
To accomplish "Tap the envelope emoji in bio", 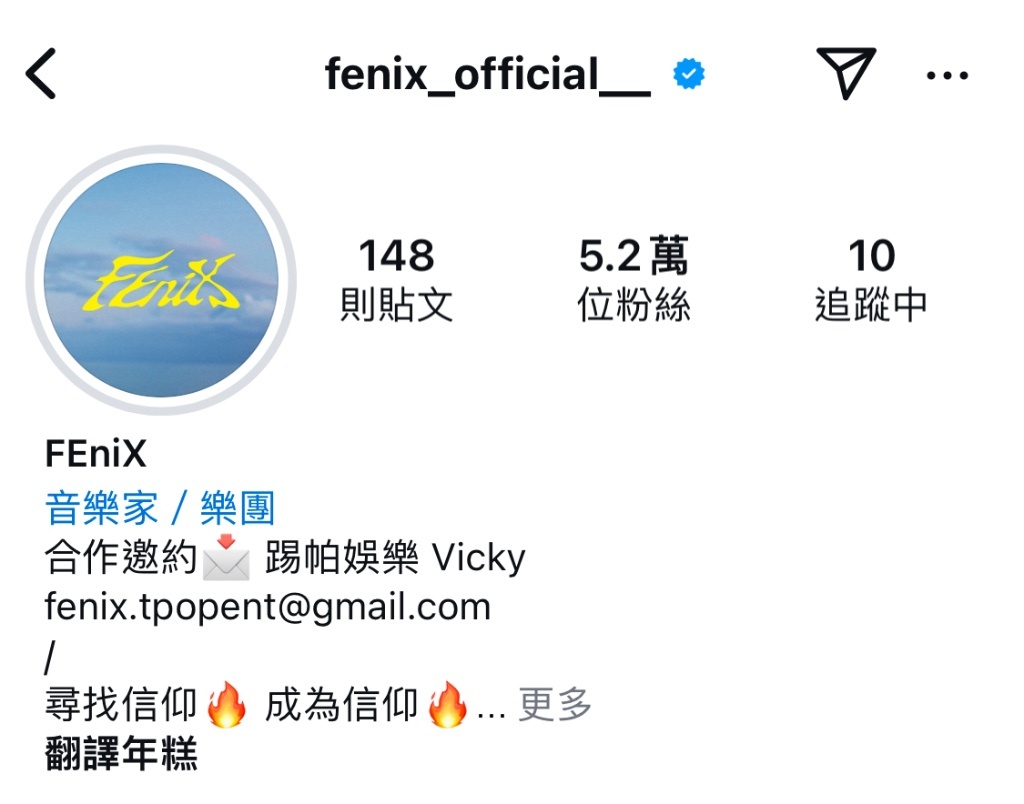I will [226, 557].
